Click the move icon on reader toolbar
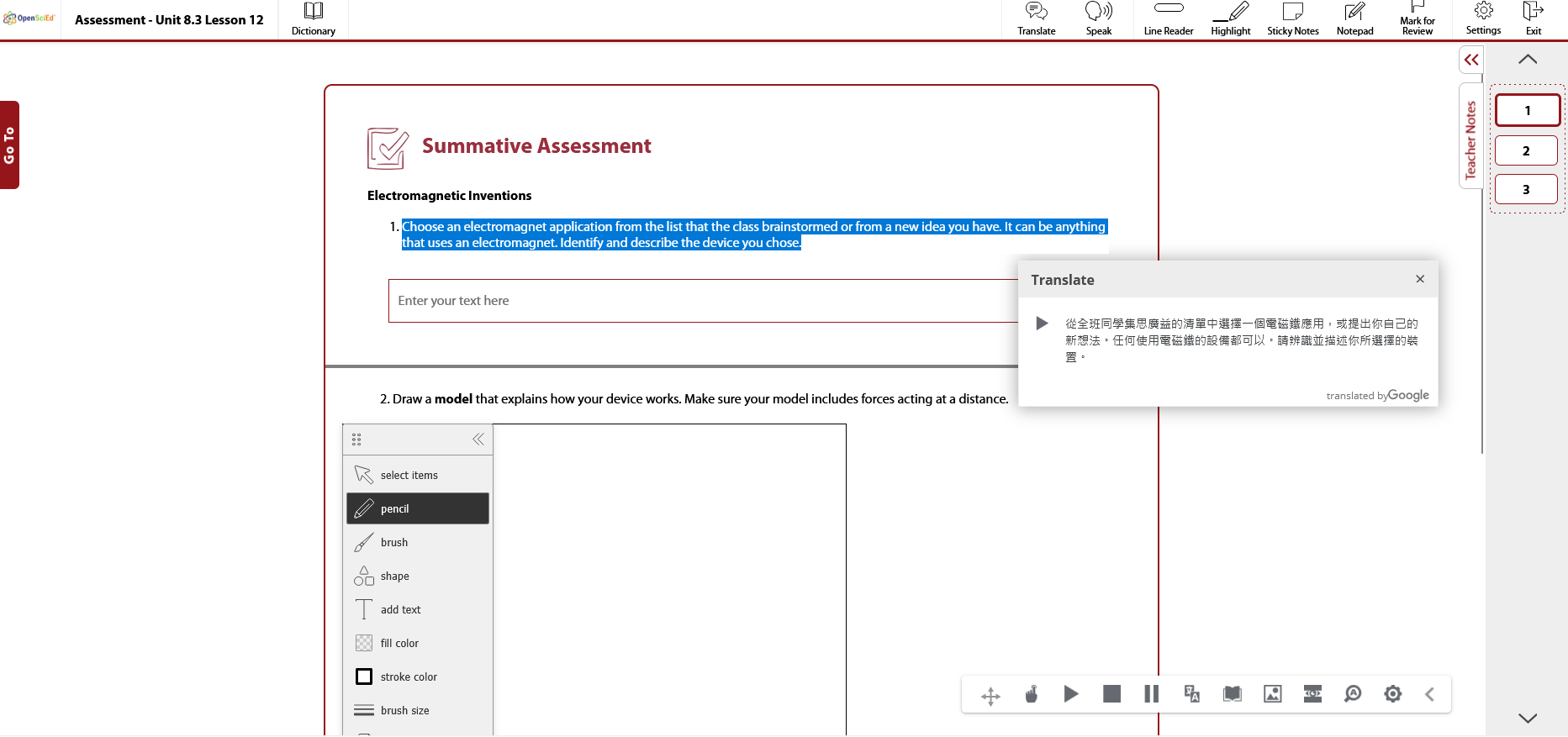The height and width of the screenshot is (737, 1568). pos(990,695)
